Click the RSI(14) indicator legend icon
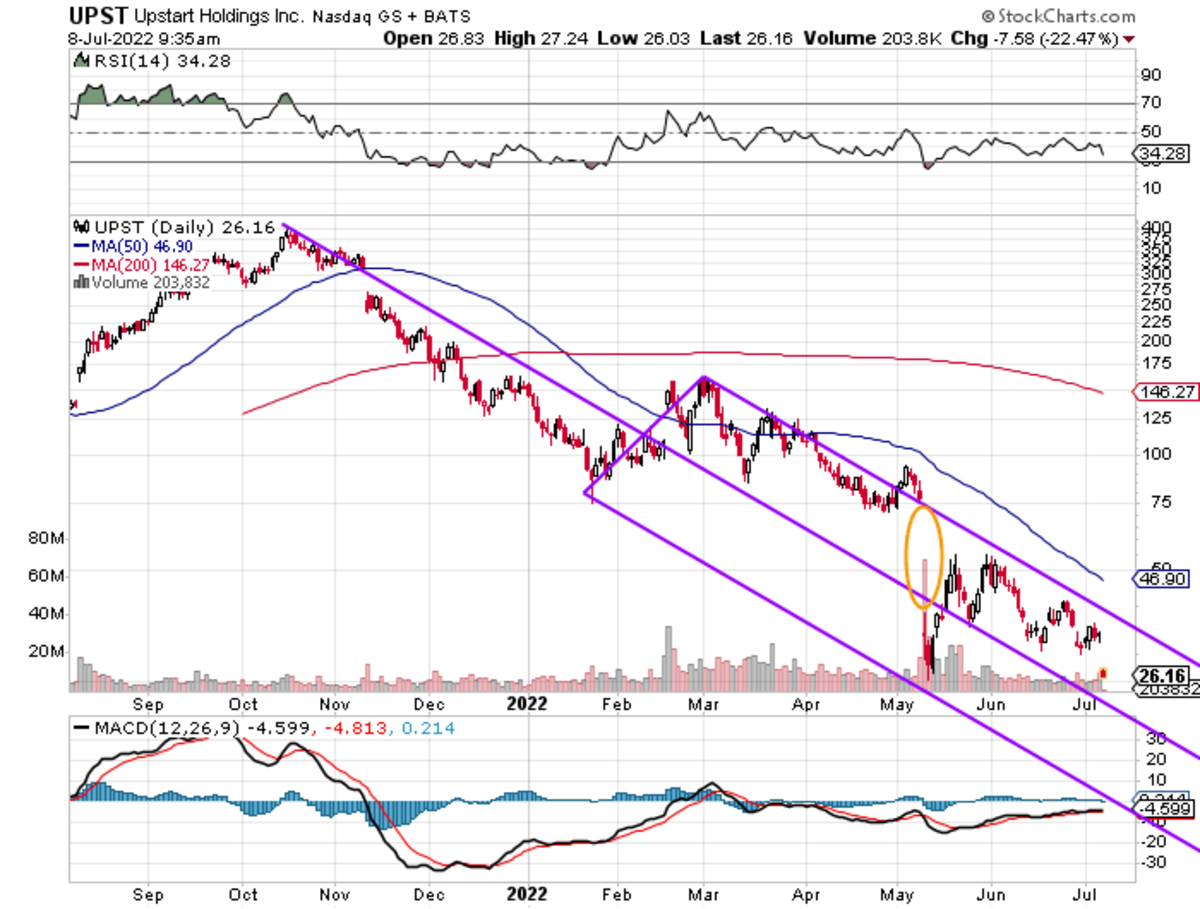This screenshot has width=1200, height=909. pos(81,61)
